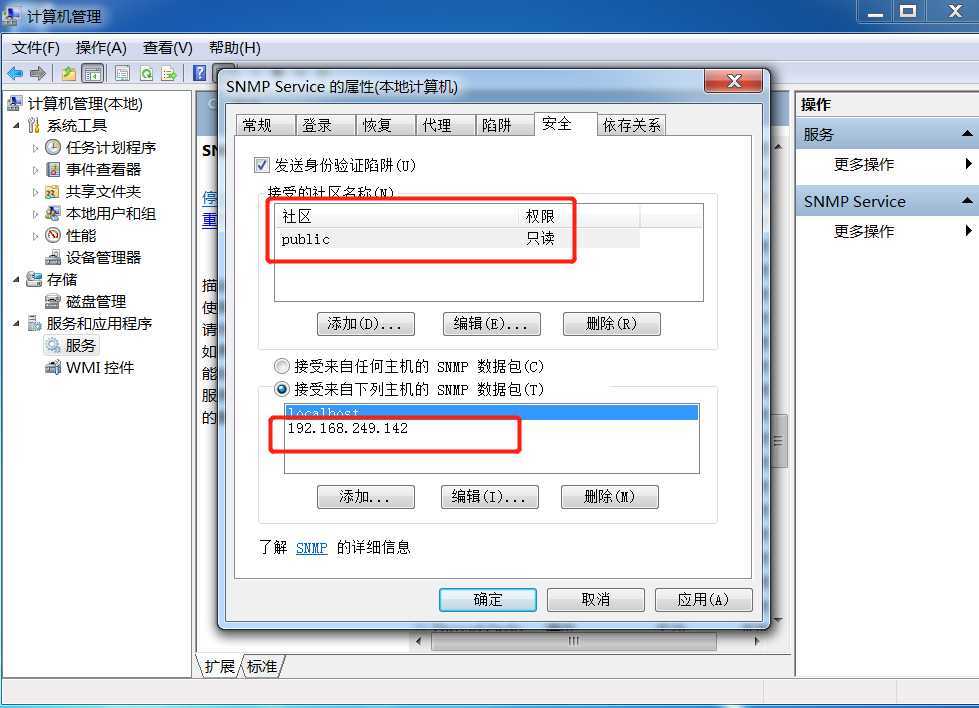
Task: Open the 操作(A) menu
Action: pyautogui.click(x=101, y=48)
